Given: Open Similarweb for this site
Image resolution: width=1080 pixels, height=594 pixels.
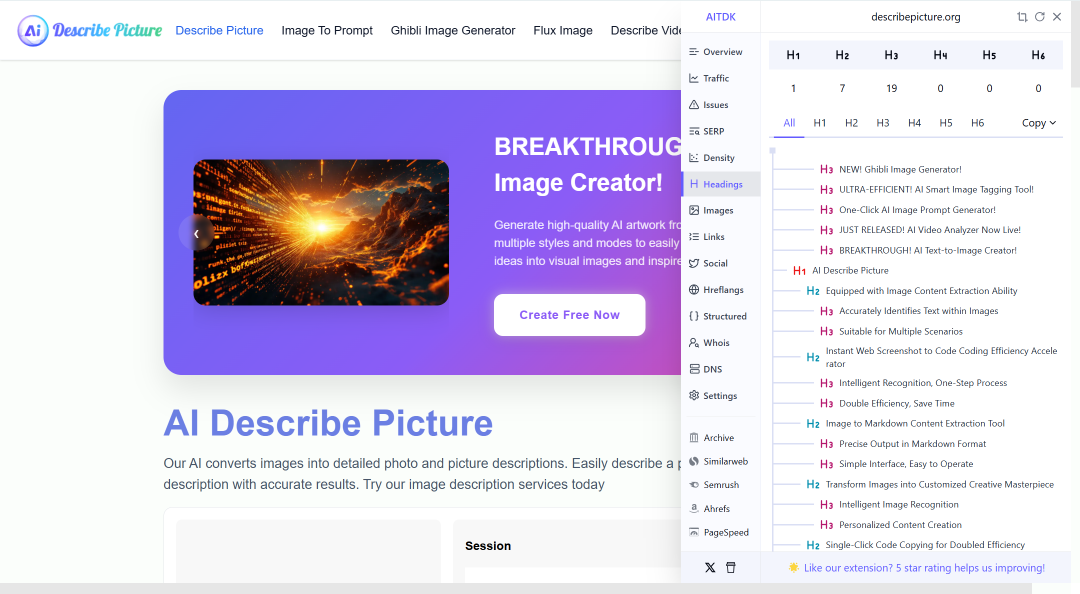Looking at the screenshot, I should click(720, 461).
